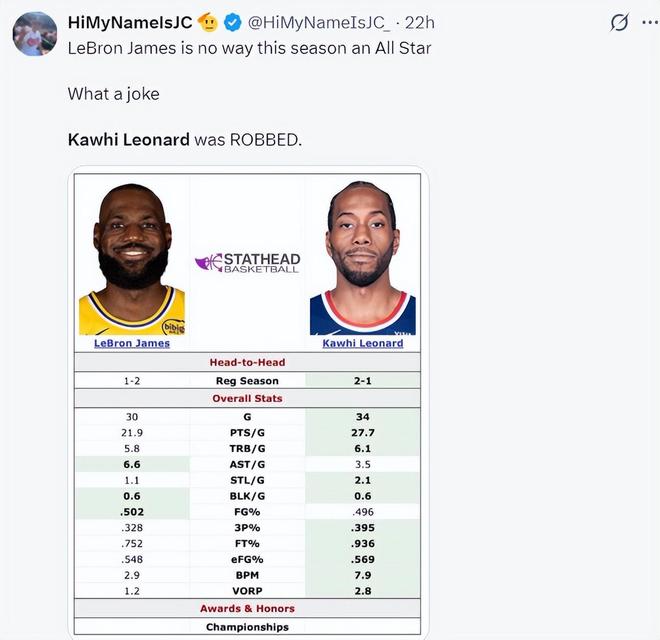Viewport: 660px width, 640px height.
Task: Select the Overall Stats section header
Action: pos(247,398)
